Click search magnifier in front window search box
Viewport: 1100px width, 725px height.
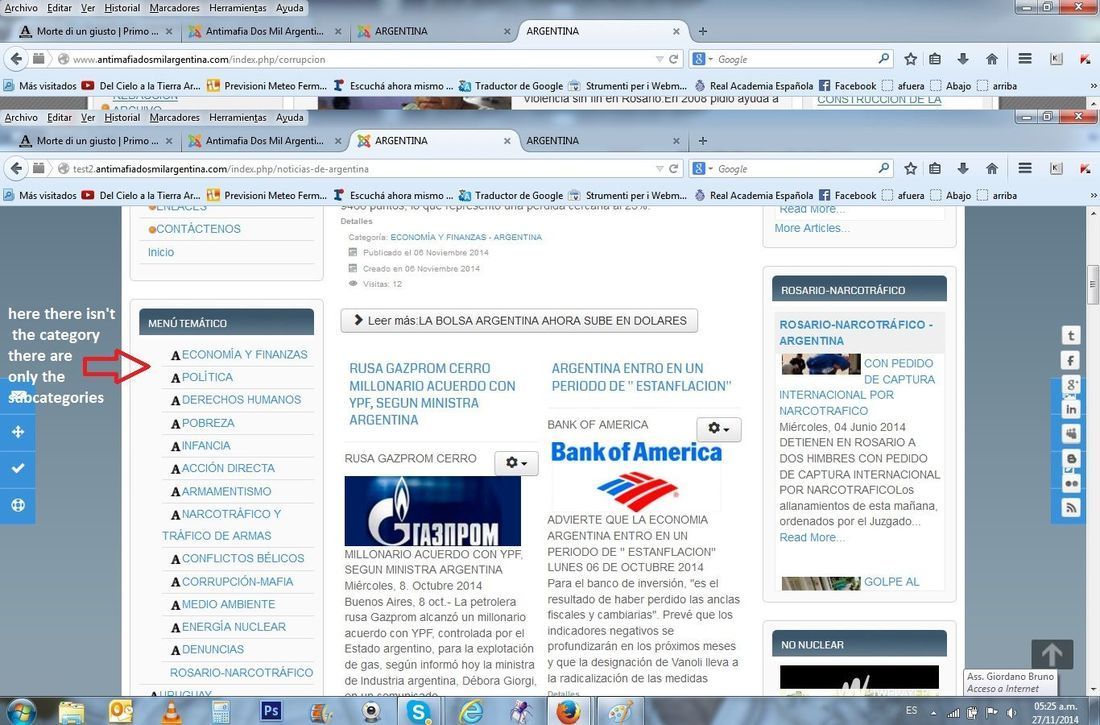(884, 168)
